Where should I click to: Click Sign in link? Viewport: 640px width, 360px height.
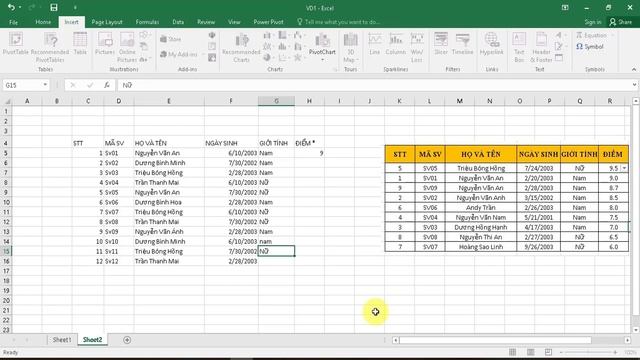[593, 22]
